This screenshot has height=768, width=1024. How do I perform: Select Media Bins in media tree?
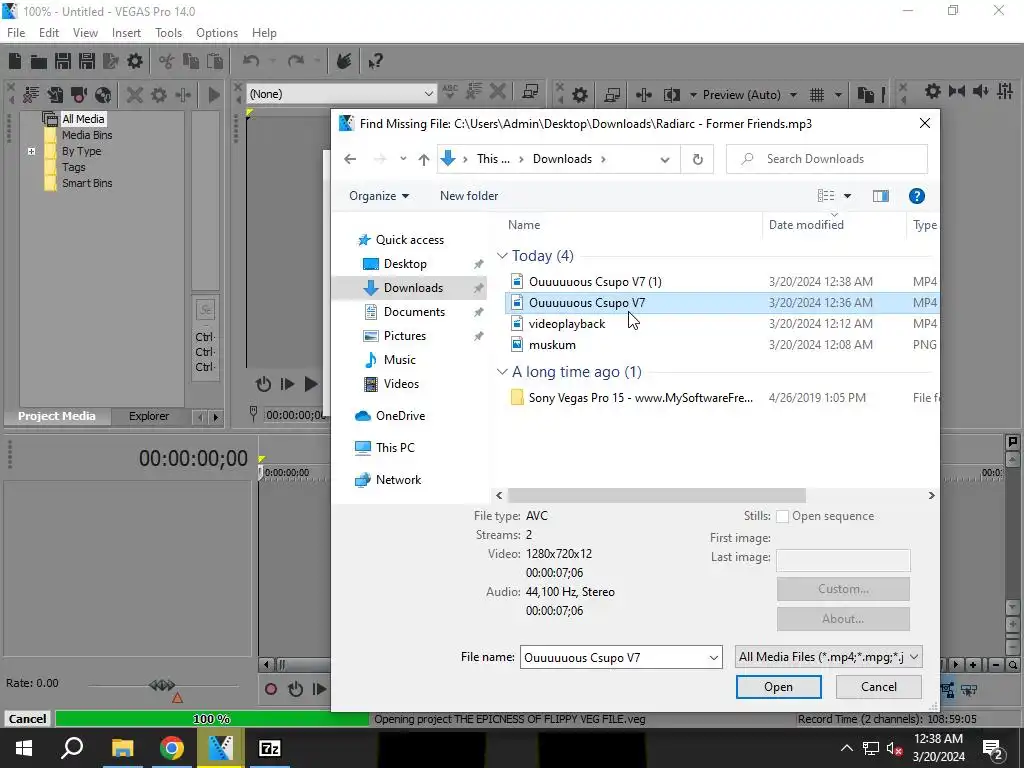click(87, 135)
